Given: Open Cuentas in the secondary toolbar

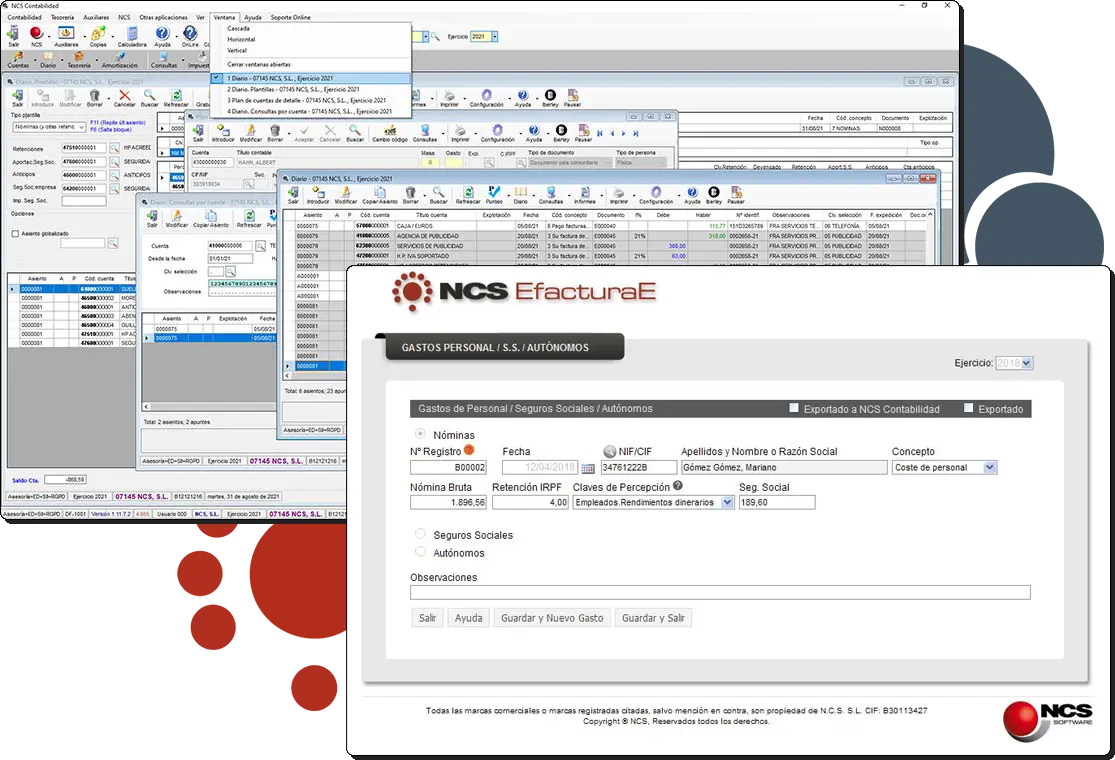Looking at the screenshot, I should (x=18, y=60).
